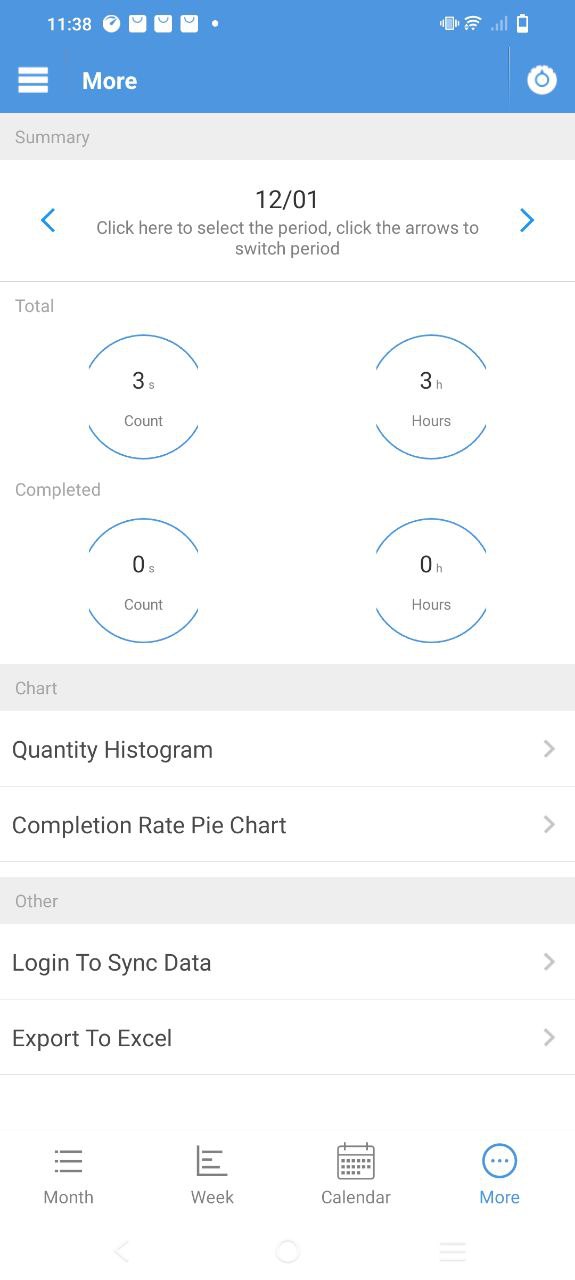
Task: Tap the More ellipsis icon
Action: pos(499,1161)
